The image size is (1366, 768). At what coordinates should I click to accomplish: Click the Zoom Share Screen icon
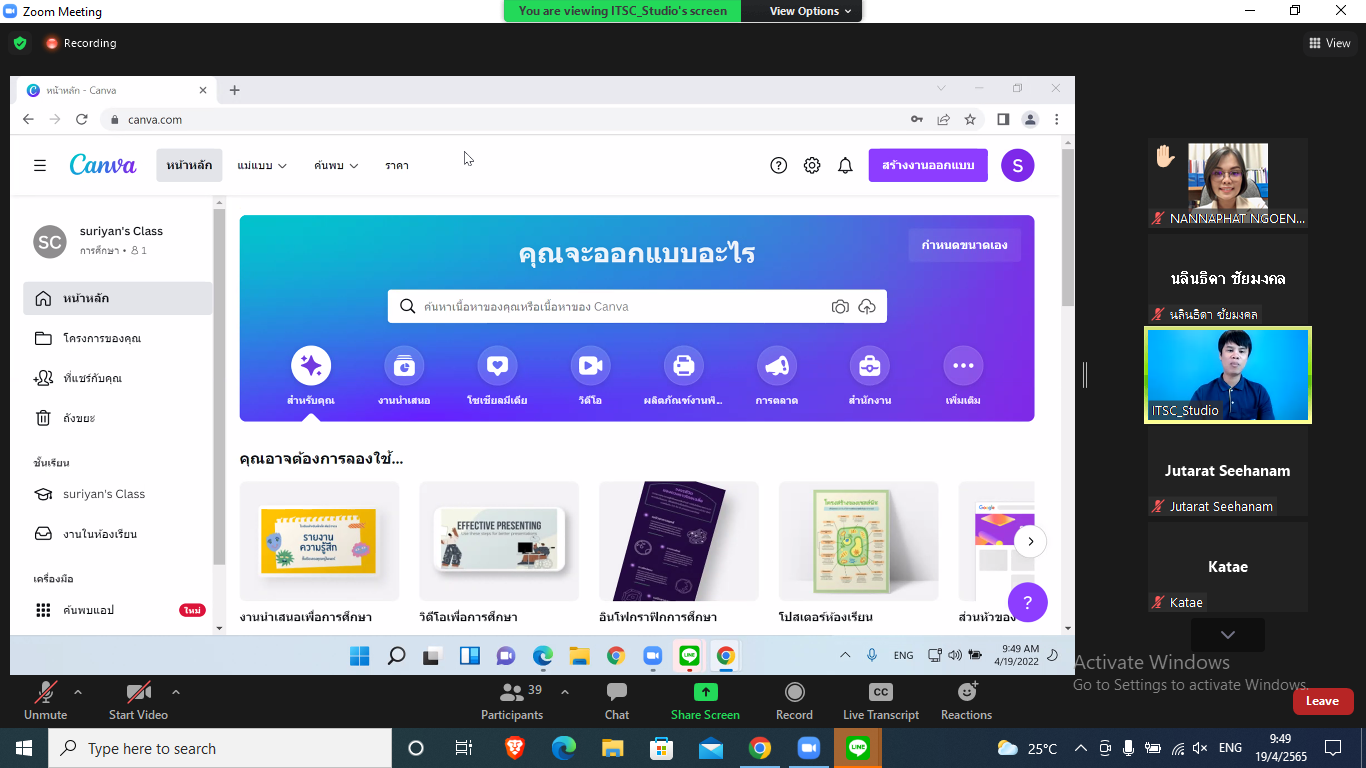(x=706, y=692)
